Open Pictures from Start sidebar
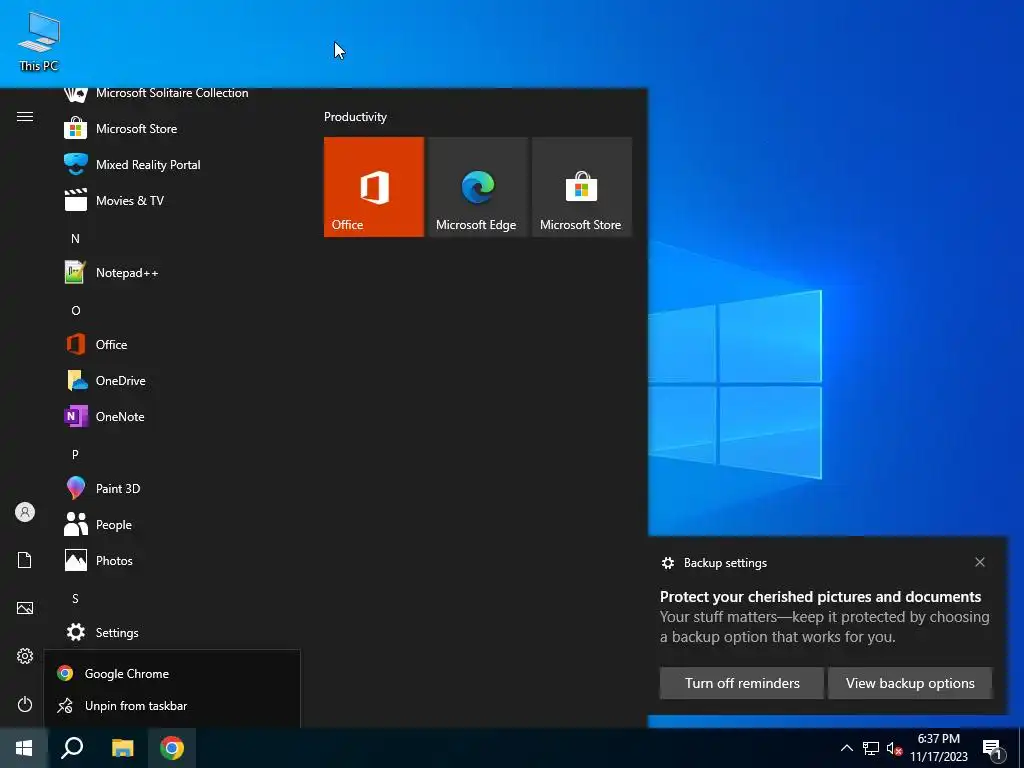This screenshot has width=1024, height=768. tap(25, 608)
